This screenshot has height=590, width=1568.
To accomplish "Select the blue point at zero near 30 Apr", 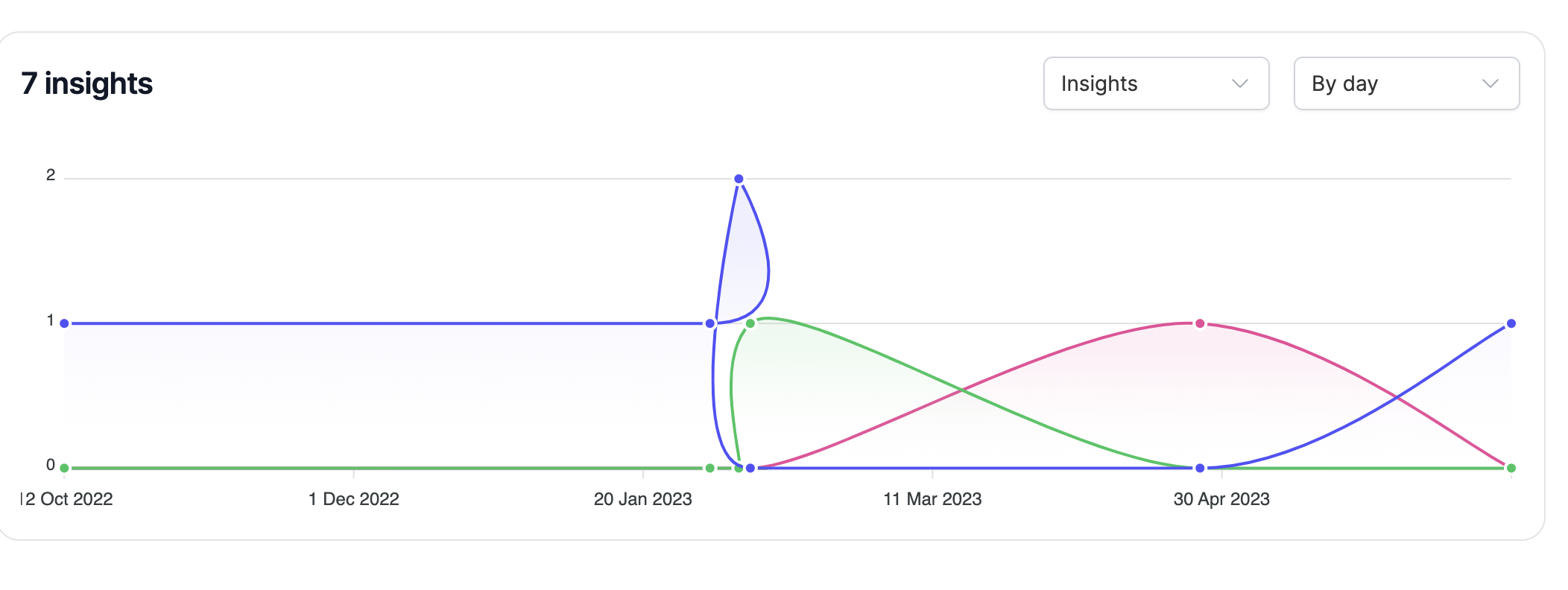I will coord(1198,467).
